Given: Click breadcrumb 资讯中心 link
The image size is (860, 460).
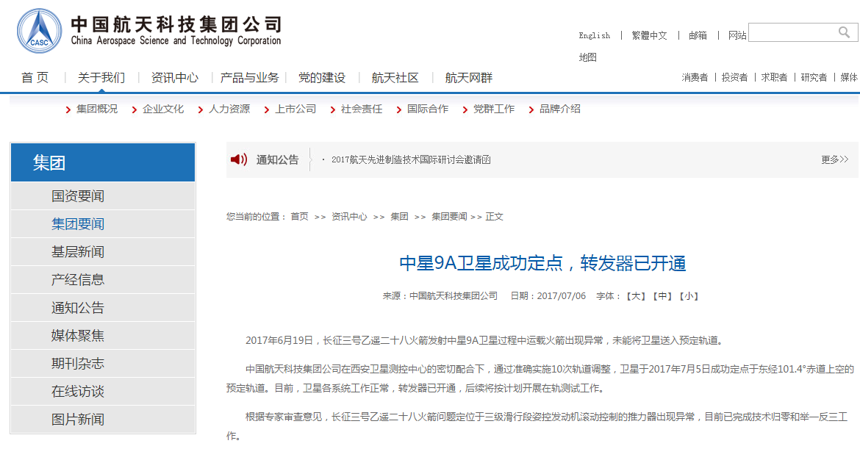Looking at the screenshot, I should 349,217.
